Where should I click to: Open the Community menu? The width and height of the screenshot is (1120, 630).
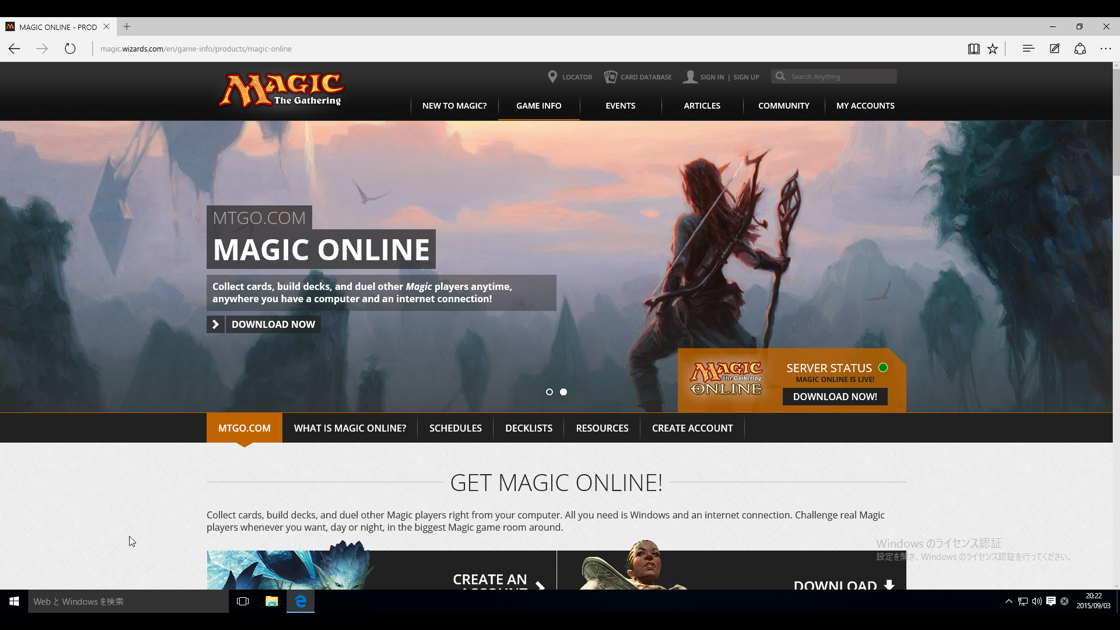point(784,106)
